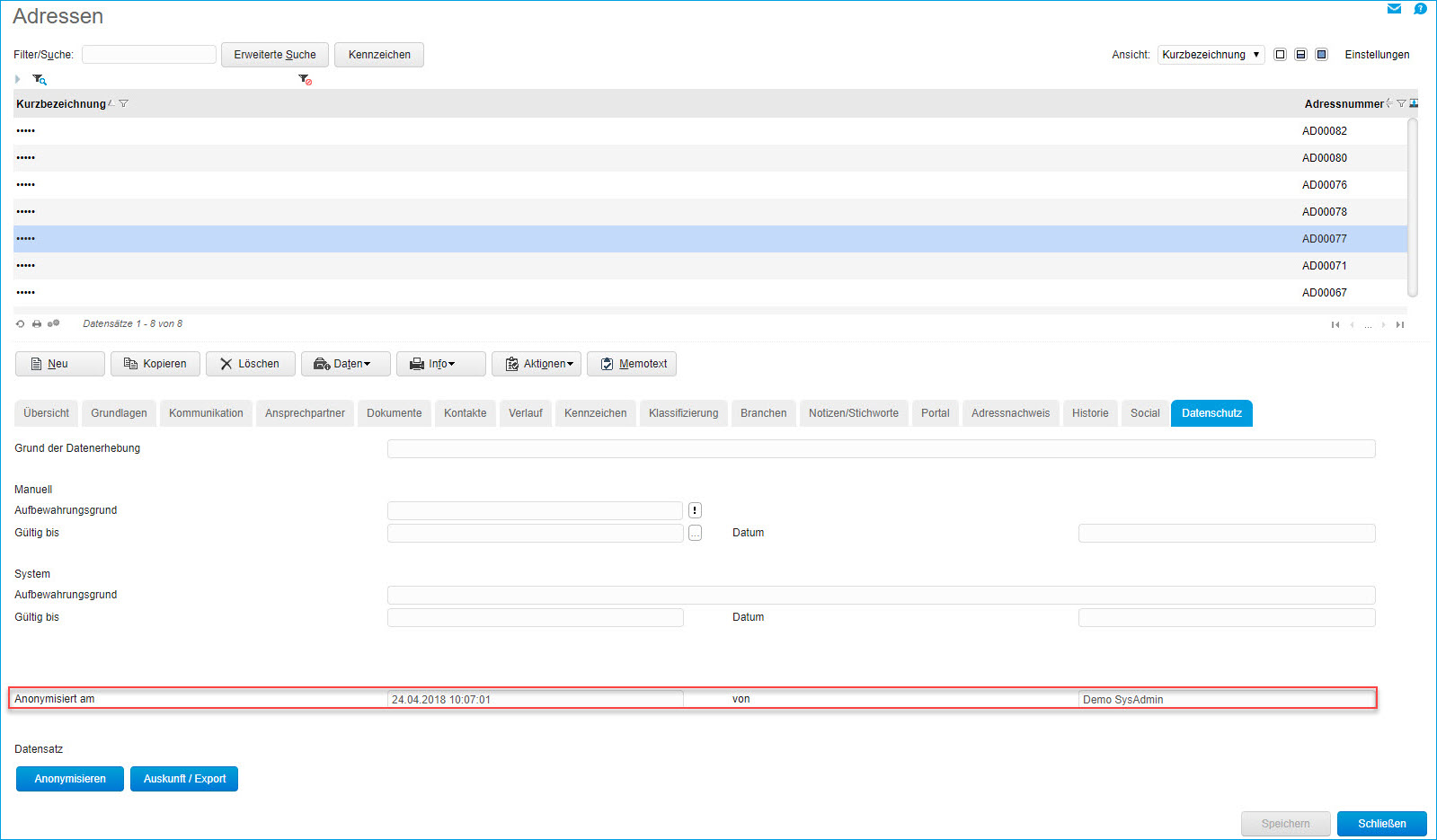
Task: Filter the Adressnummer column via funnel
Action: coord(1401,103)
